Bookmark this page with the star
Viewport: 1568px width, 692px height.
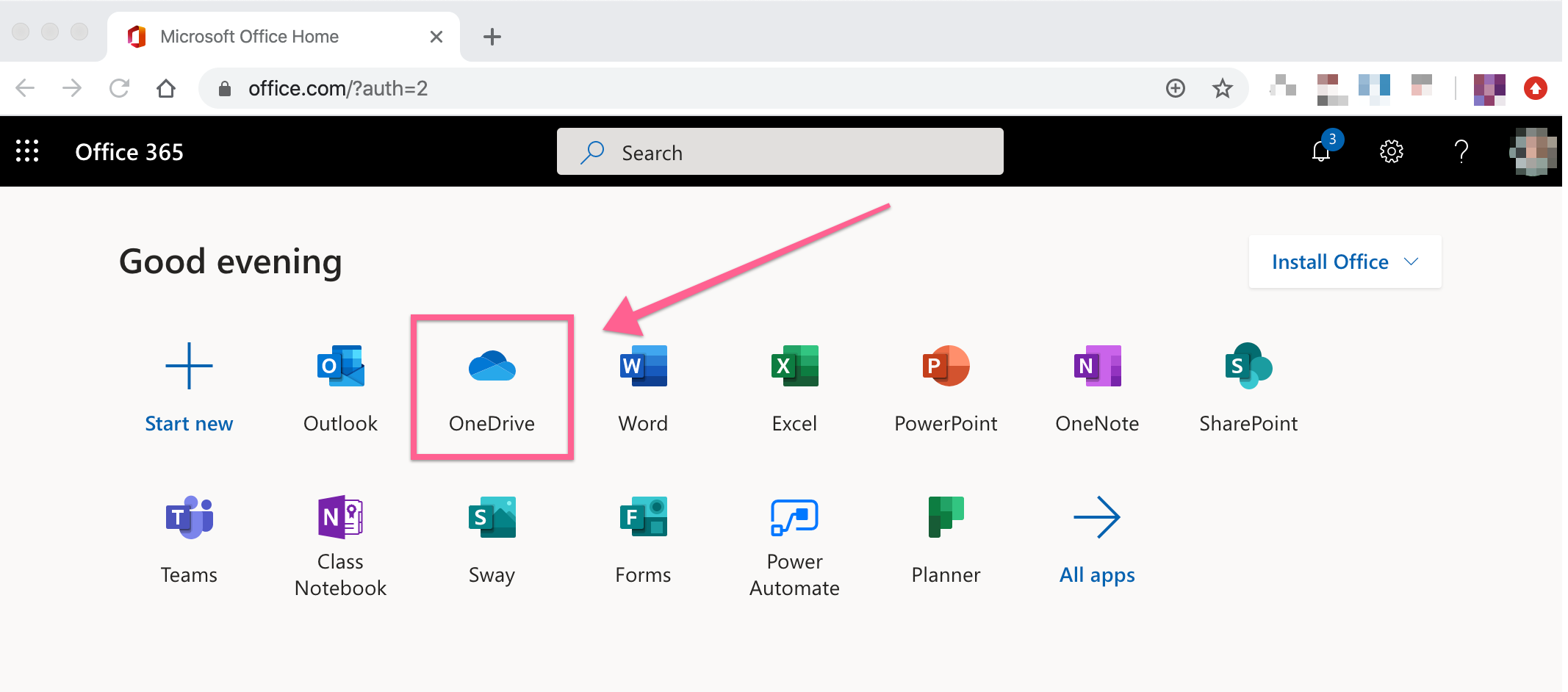click(1223, 89)
